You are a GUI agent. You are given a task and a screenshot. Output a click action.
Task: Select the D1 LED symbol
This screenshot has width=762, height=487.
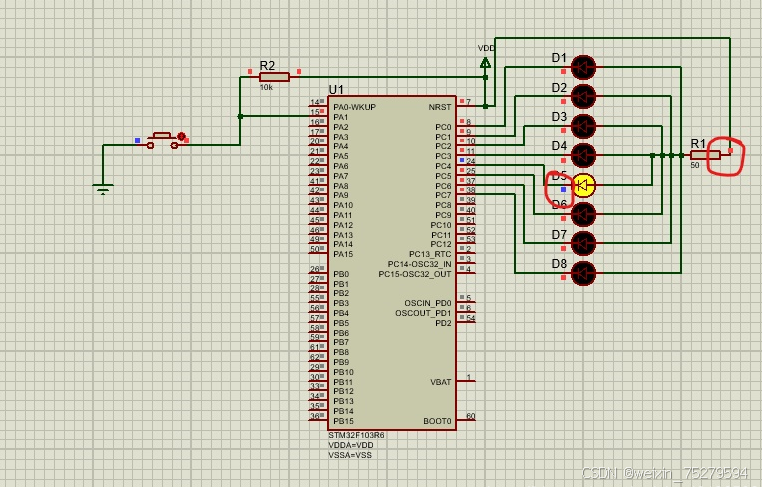583,68
